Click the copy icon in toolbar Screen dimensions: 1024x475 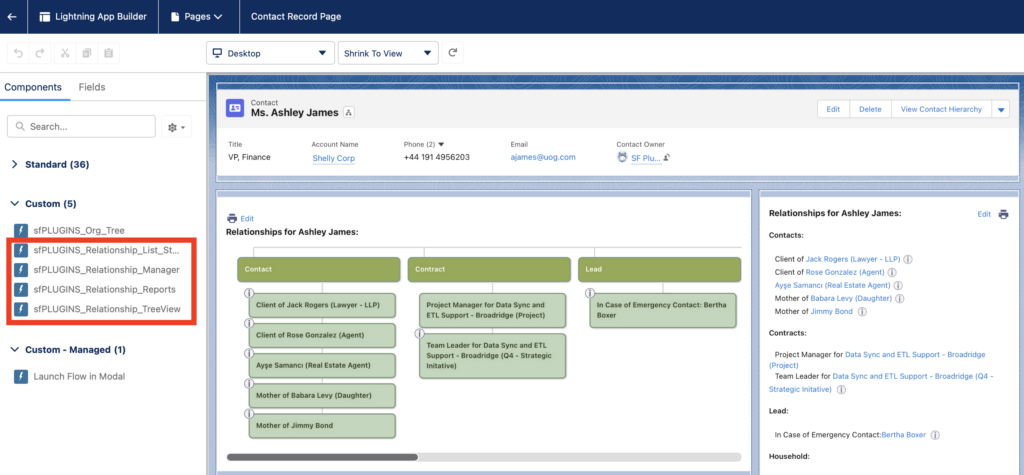(x=87, y=53)
